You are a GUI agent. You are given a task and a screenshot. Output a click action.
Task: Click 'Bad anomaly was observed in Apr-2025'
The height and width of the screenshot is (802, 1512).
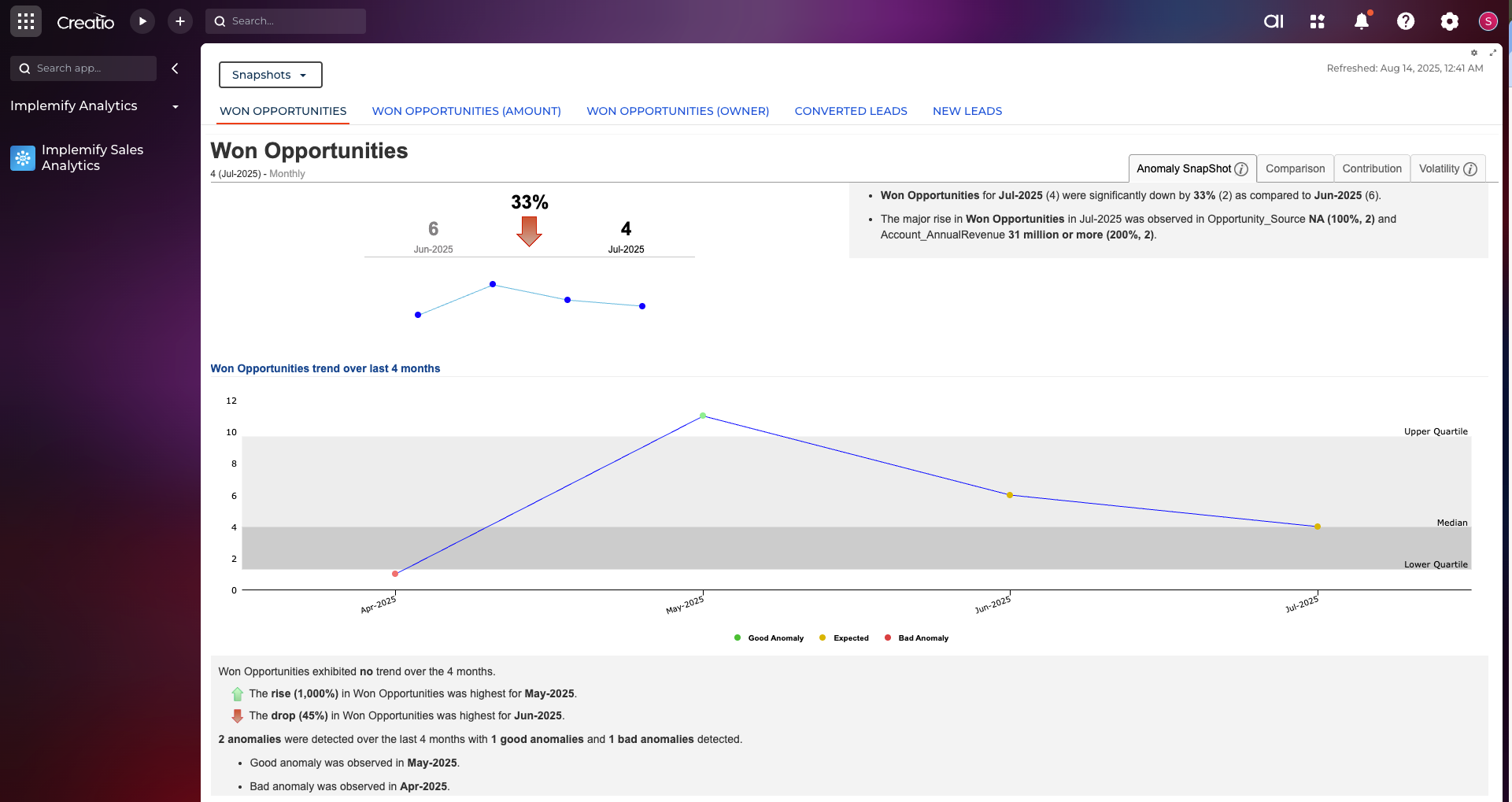point(349,786)
